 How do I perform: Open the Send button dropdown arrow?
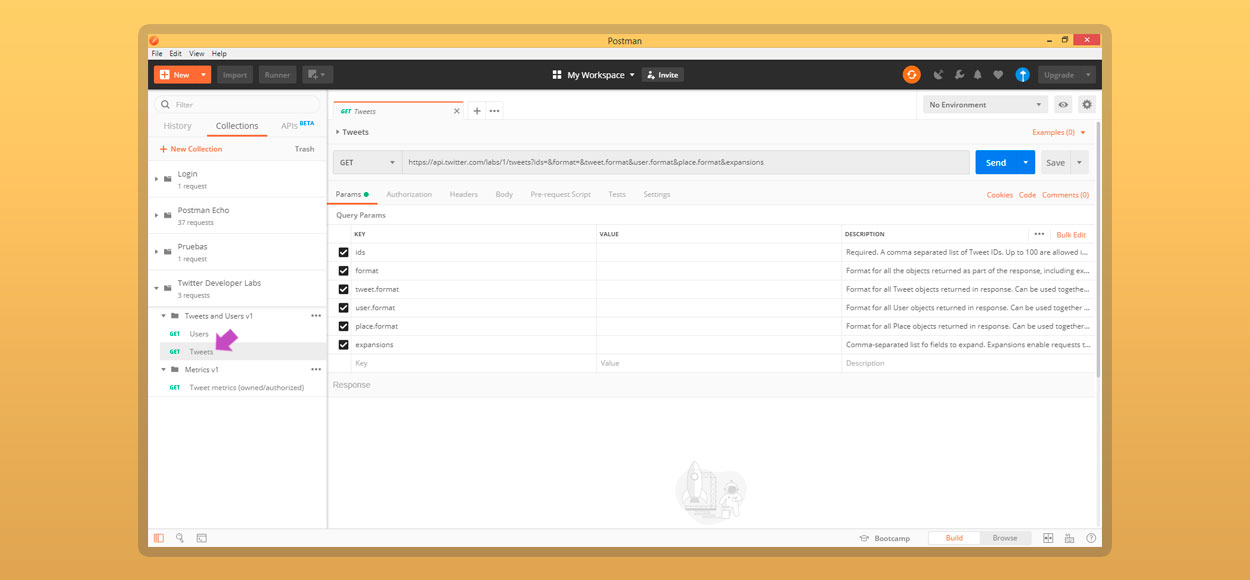coord(1025,162)
